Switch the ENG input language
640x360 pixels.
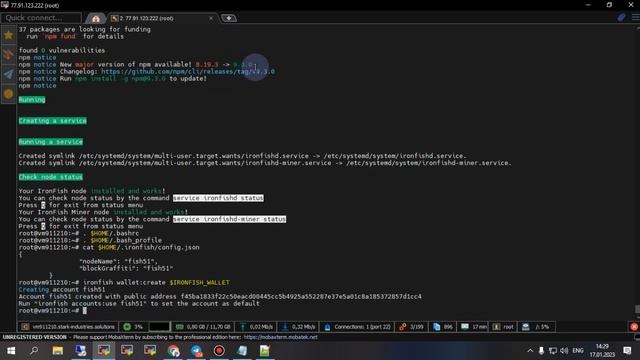tap(578, 351)
